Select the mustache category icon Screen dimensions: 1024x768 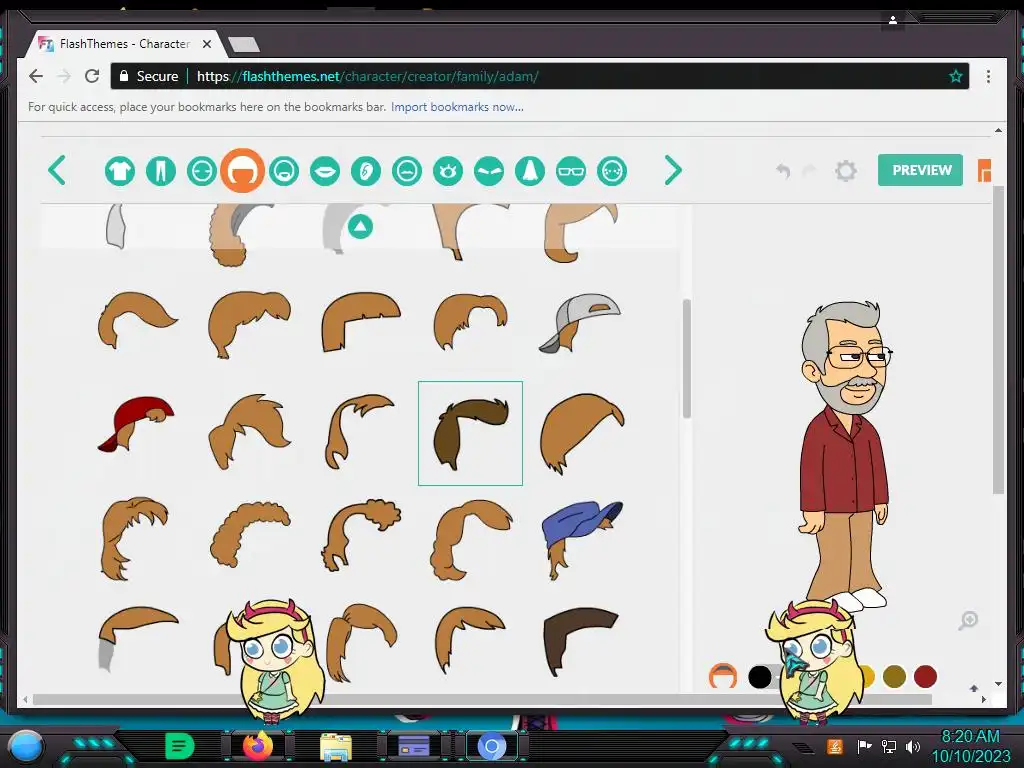407,171
